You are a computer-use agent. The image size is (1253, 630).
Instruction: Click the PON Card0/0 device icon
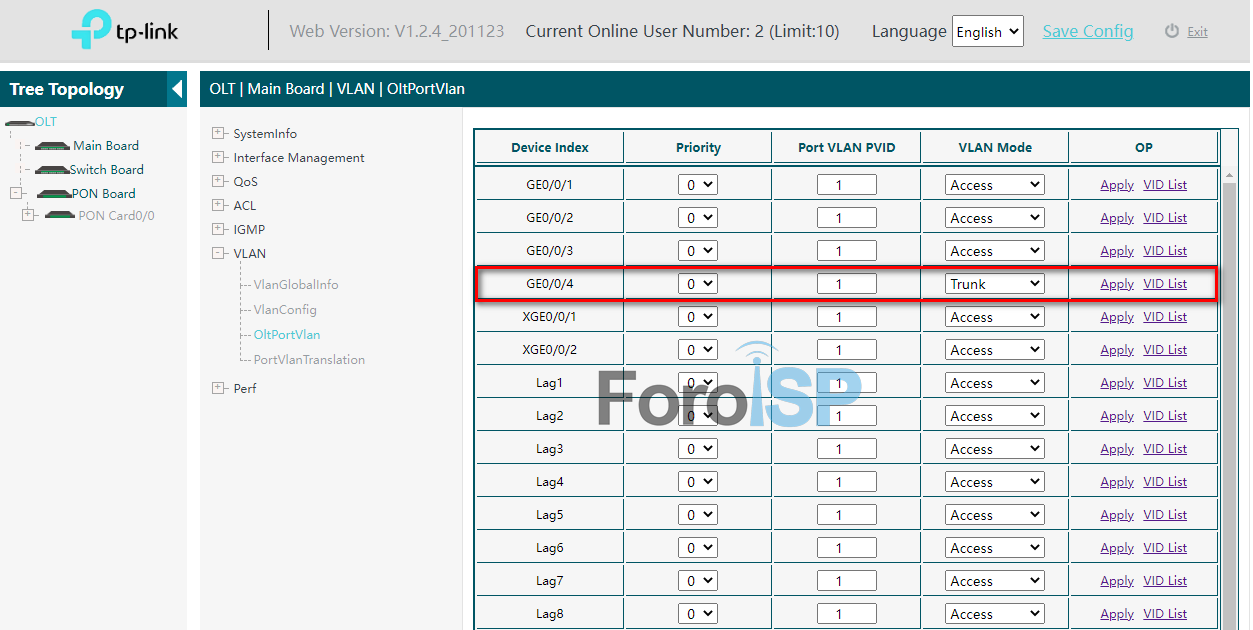pyautogui.click(x=60, y=215)
